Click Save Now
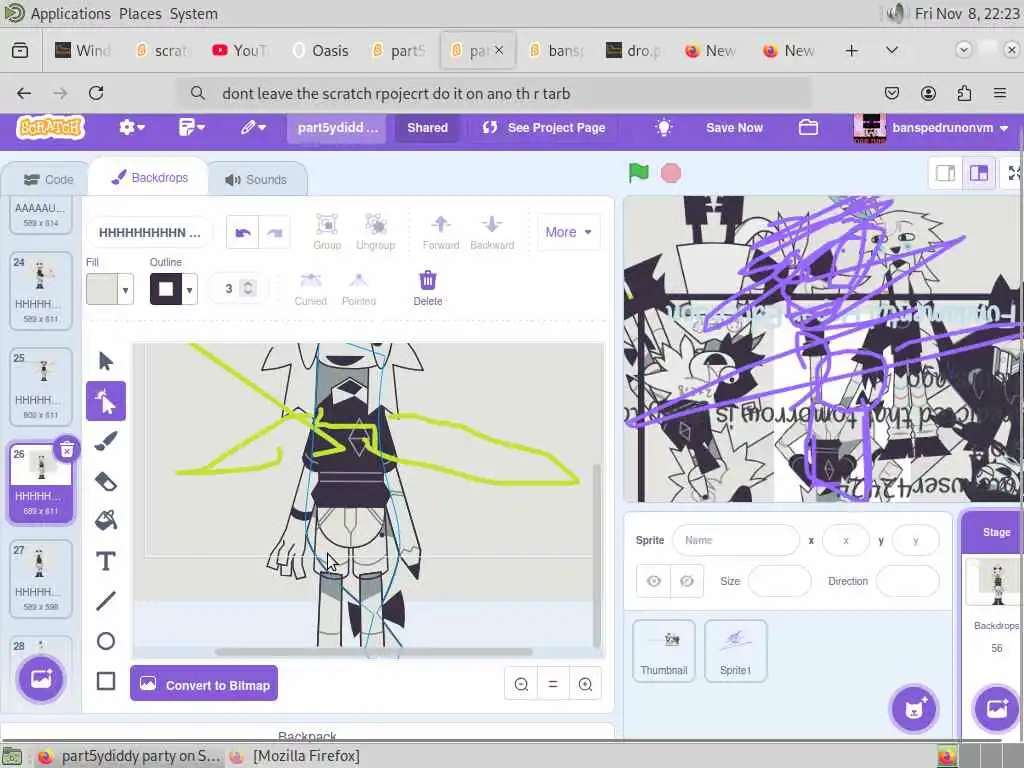The height and width of the screenshot is (768, 1024). [734, 127]
